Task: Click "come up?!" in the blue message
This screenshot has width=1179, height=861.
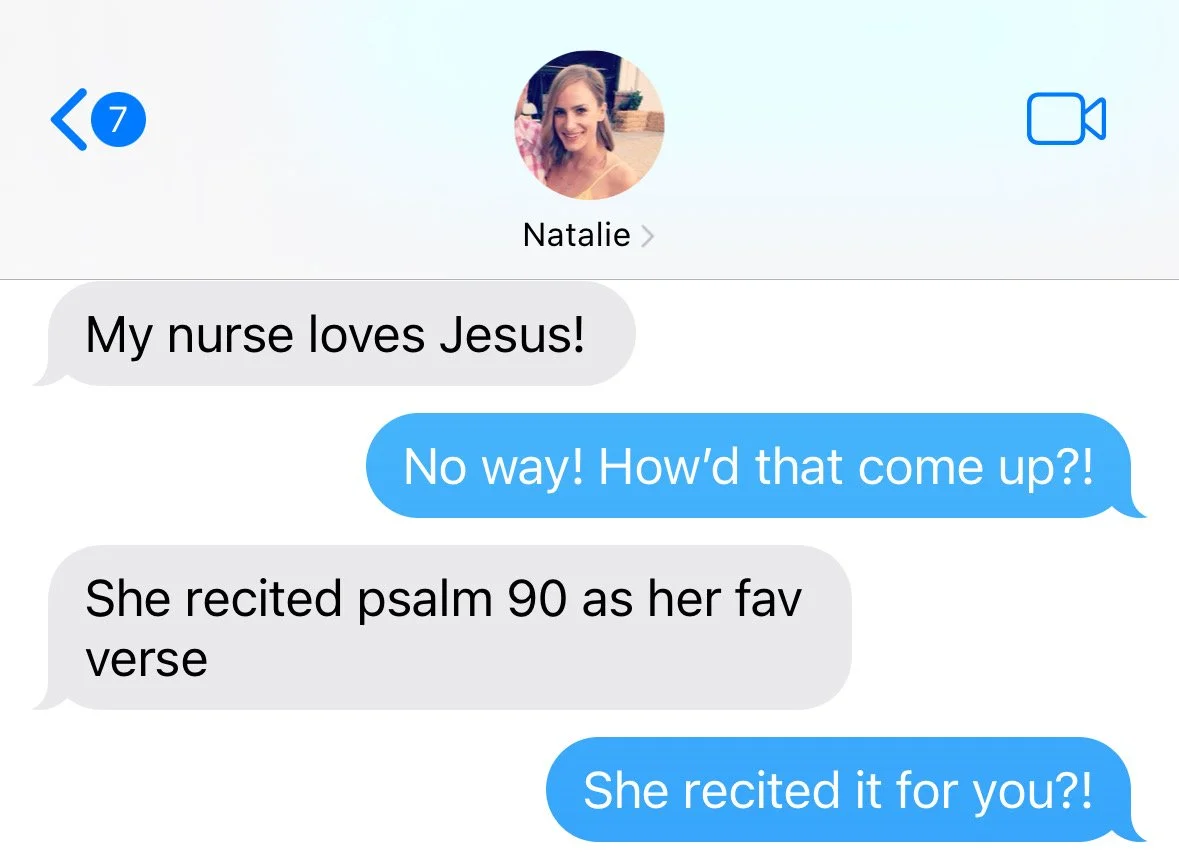Action: point(975,468)
